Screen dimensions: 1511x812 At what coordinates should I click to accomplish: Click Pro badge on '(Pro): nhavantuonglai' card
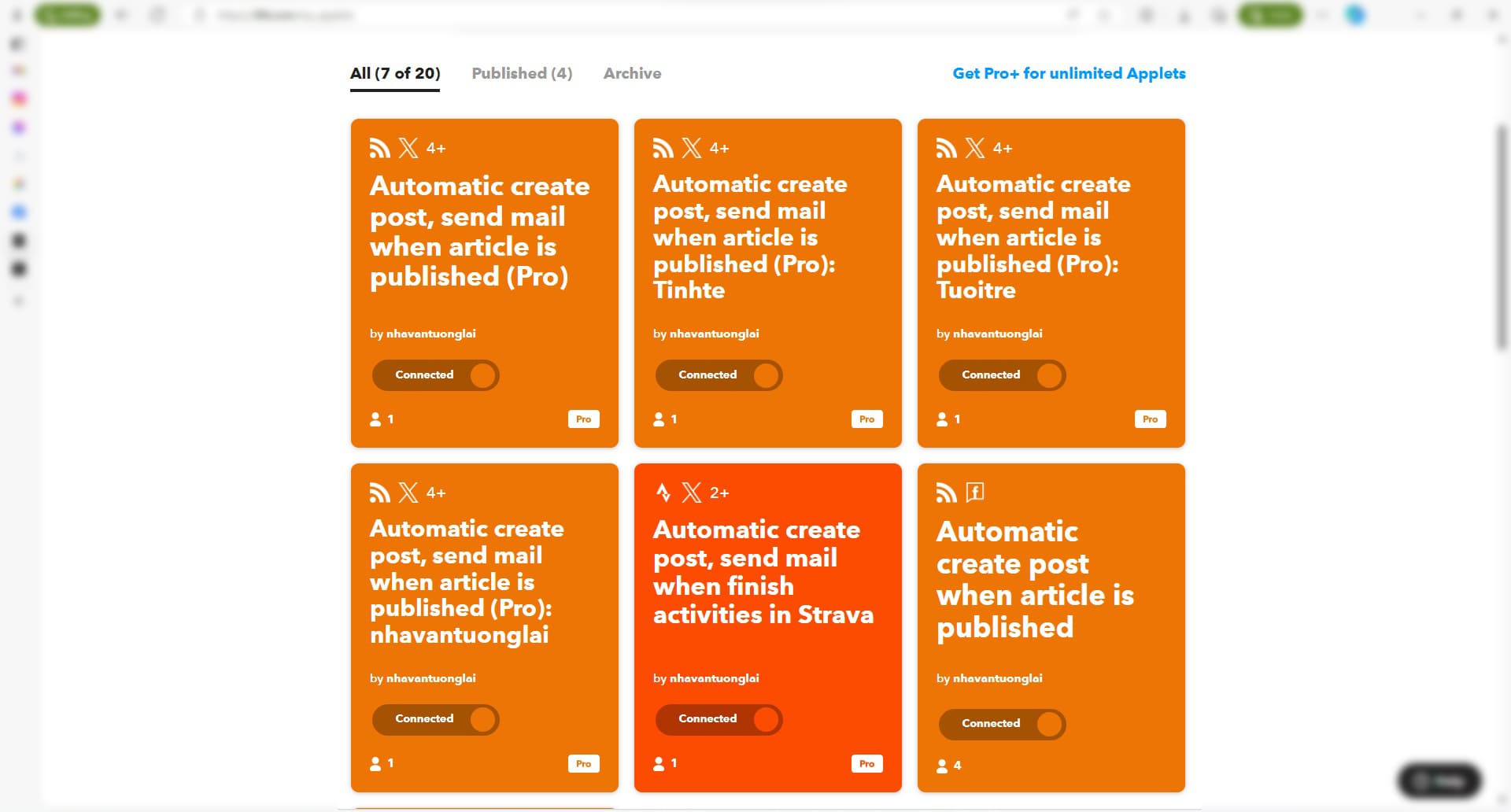point(584,764)
